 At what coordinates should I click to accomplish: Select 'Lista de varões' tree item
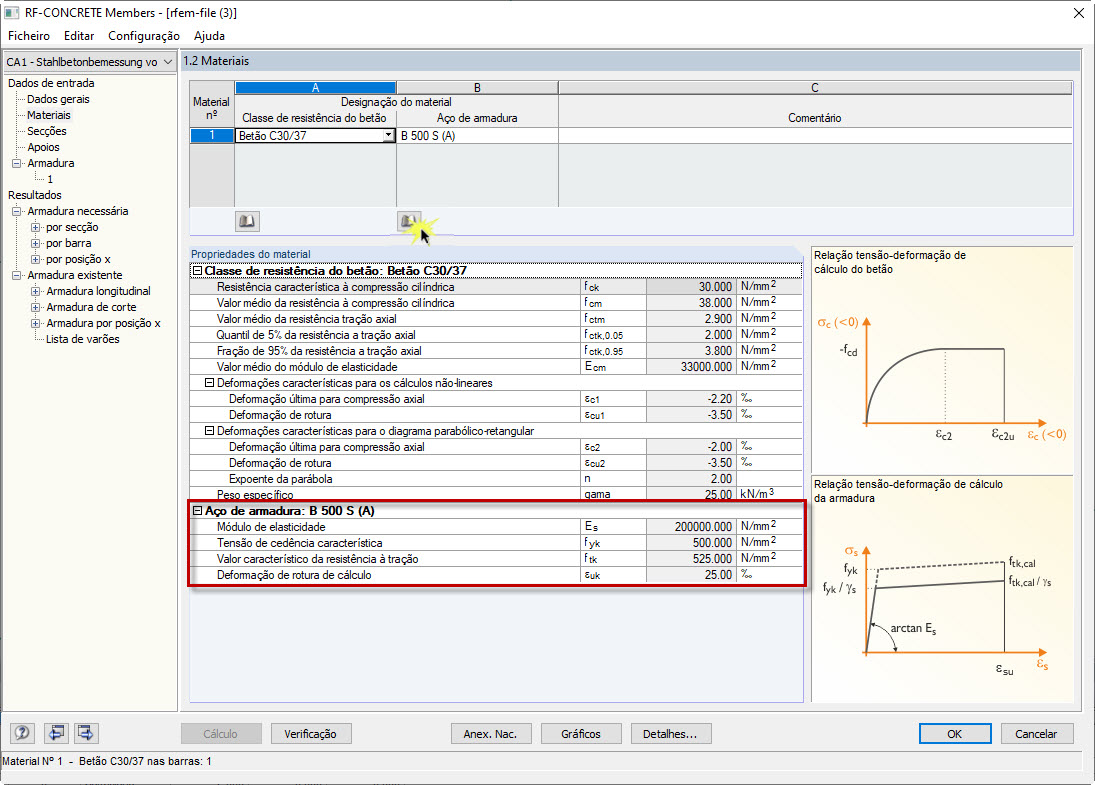[x=82, y=339]
